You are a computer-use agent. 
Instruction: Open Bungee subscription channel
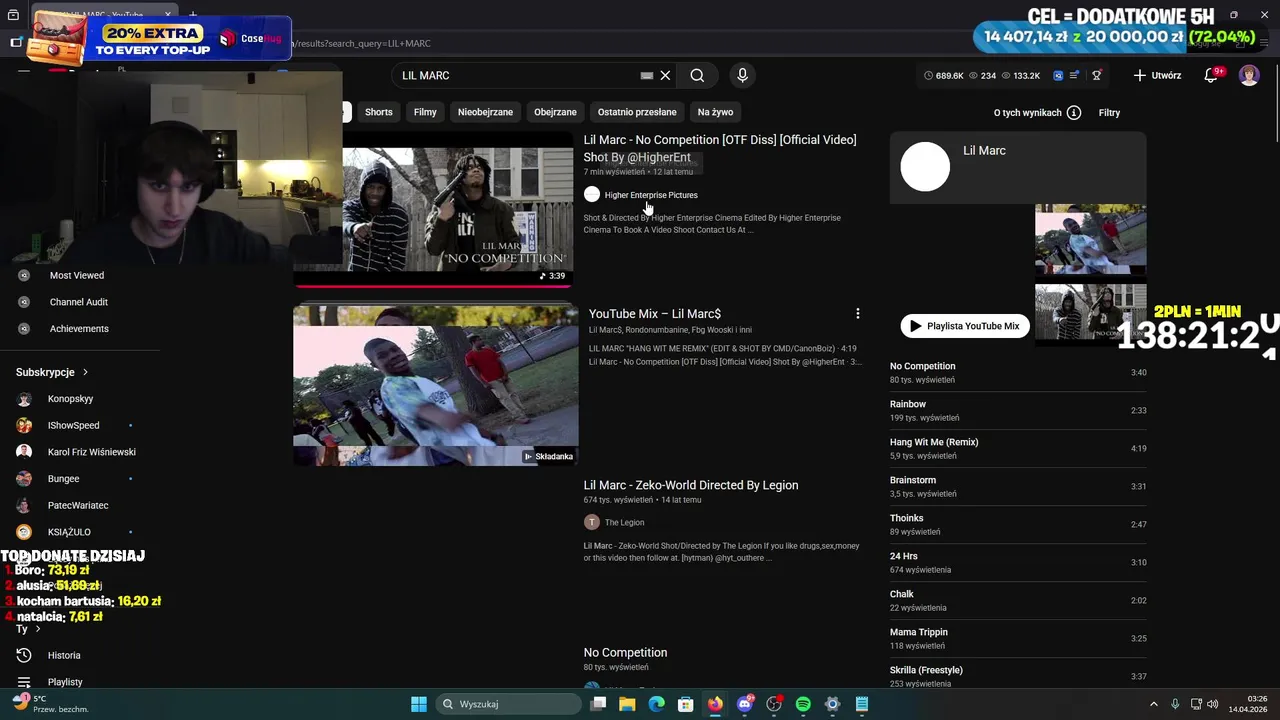(x=63, y=479)
